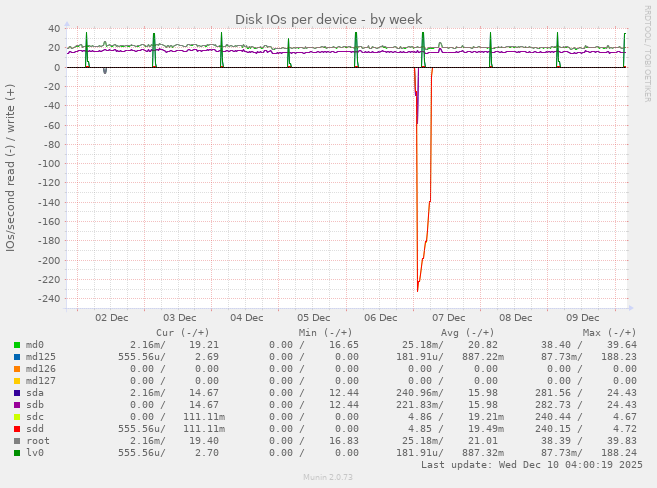657x488 pixels.
Task: Click the 'sdc' legend label
Action: coord(35,417)
